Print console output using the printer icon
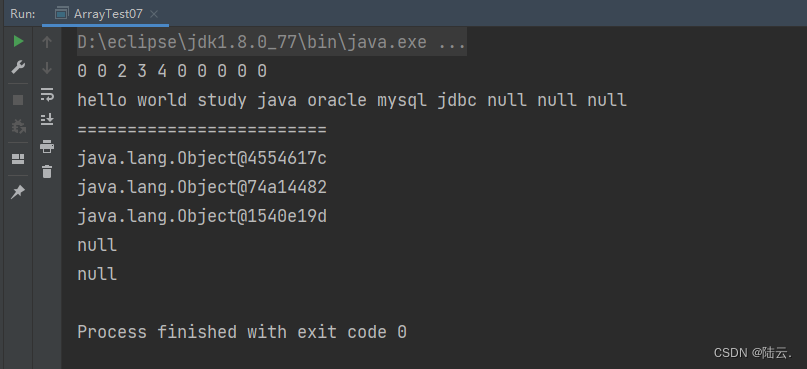The height and width of the screenshot is (369, 807). point(47,146)
